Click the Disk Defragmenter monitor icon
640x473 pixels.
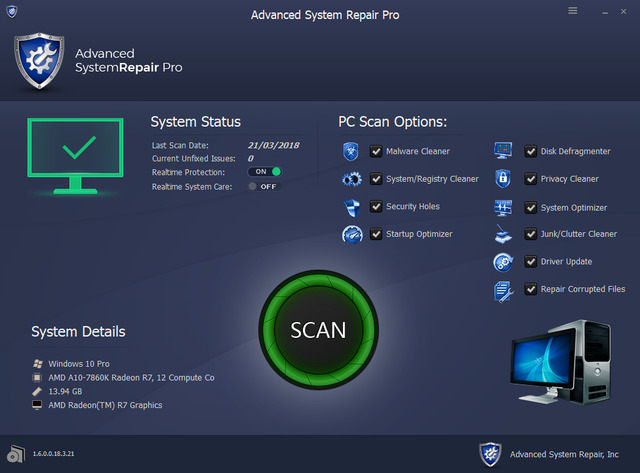[504, 152]
